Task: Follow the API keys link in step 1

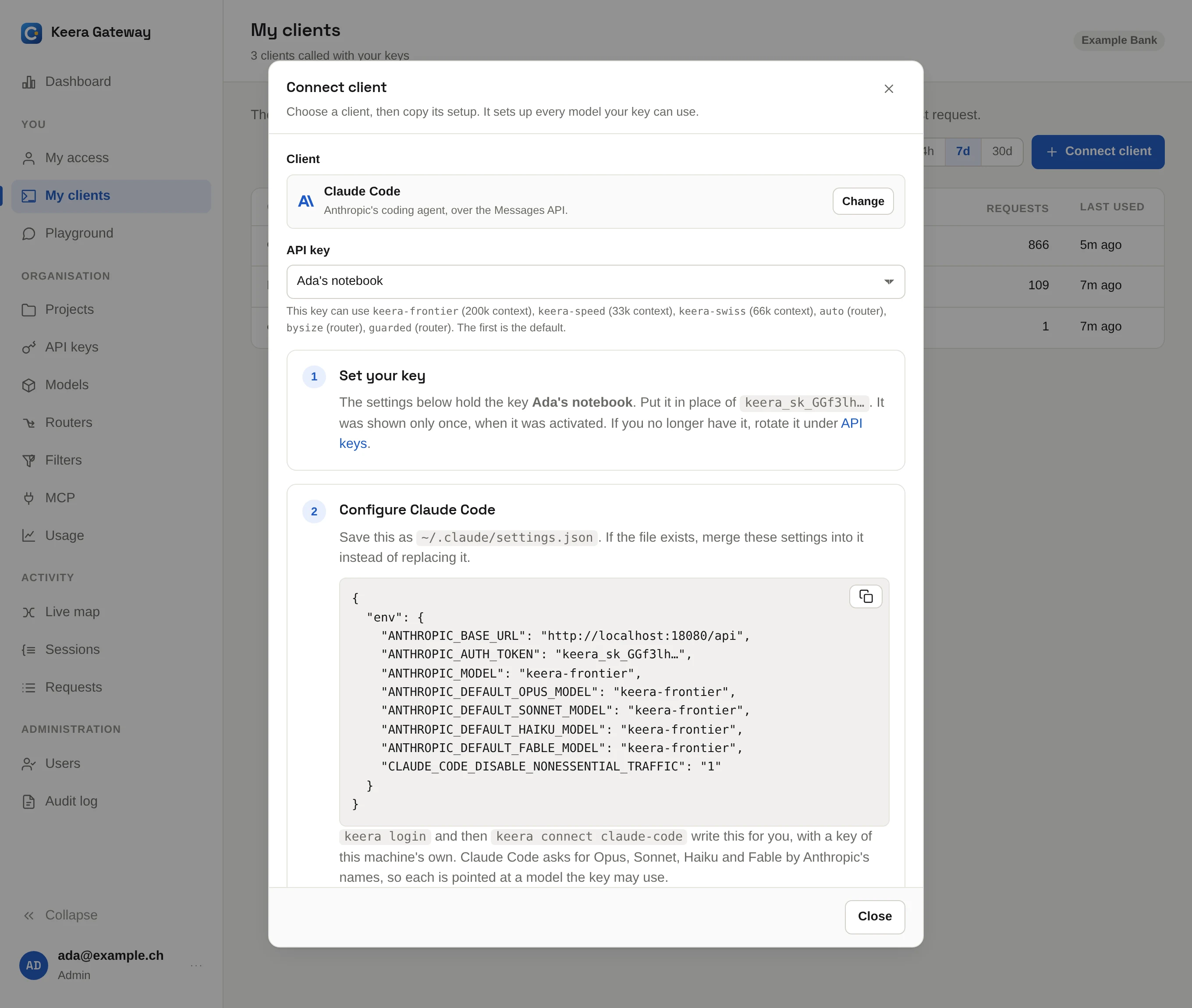Action: point(851,423)
